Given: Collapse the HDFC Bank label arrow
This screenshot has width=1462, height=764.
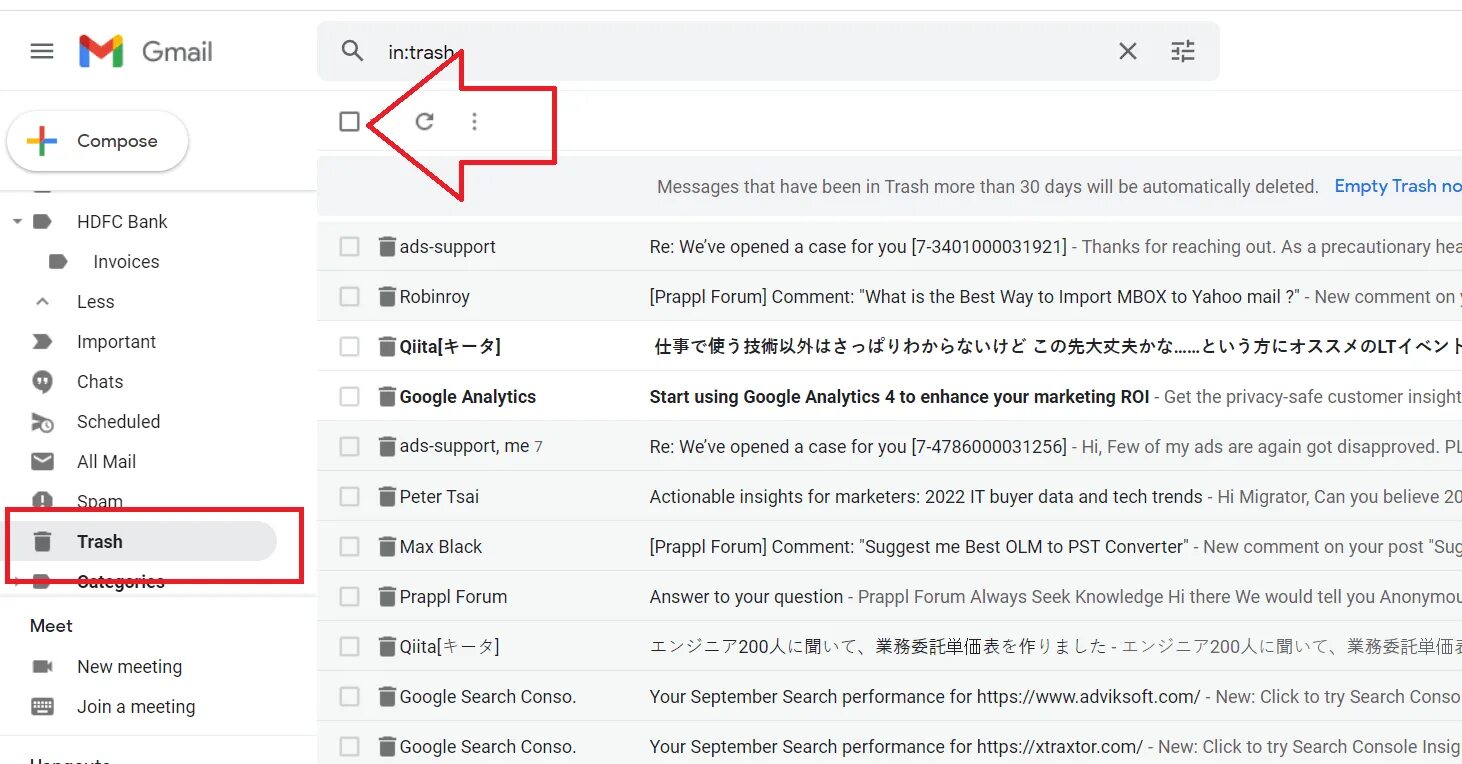Looking at the screenshot, I should [x=16, y=221].
